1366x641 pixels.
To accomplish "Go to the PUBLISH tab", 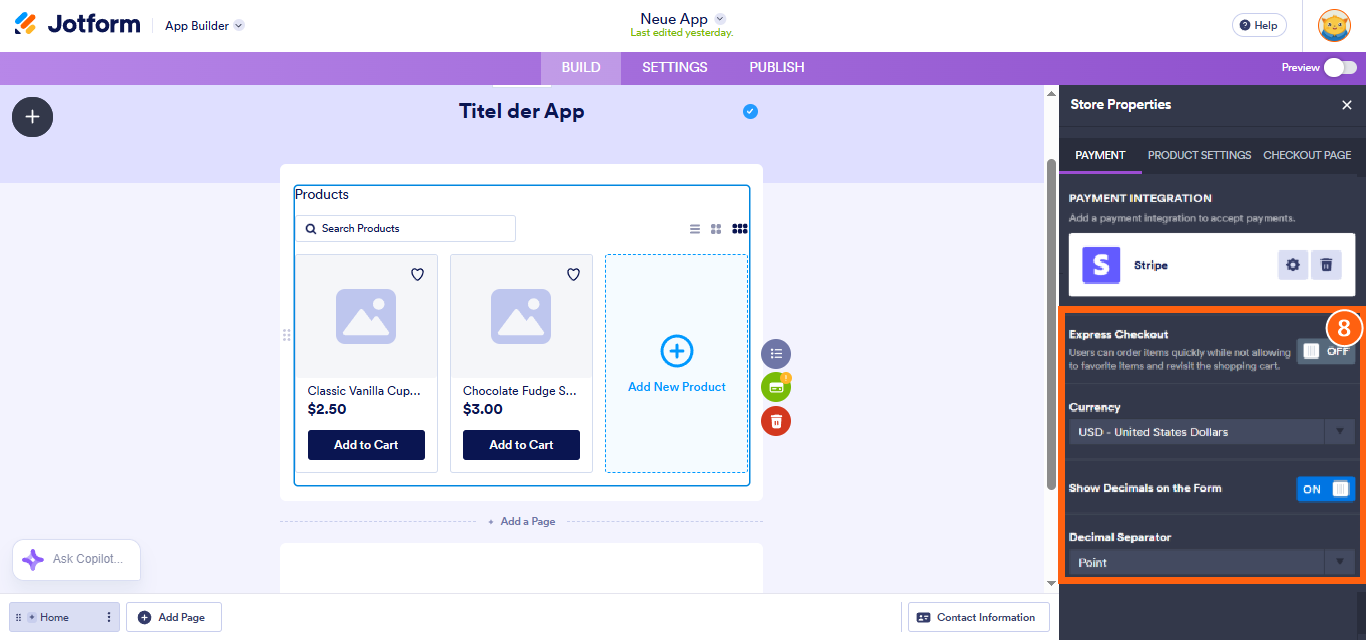I will coord(777,68).
